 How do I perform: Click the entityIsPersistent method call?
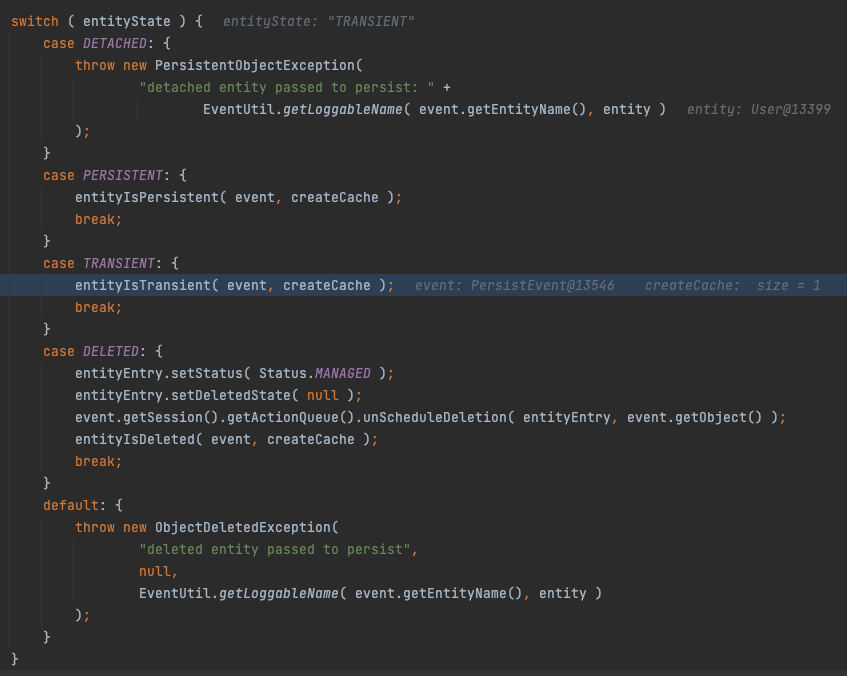tap(147, 198)
